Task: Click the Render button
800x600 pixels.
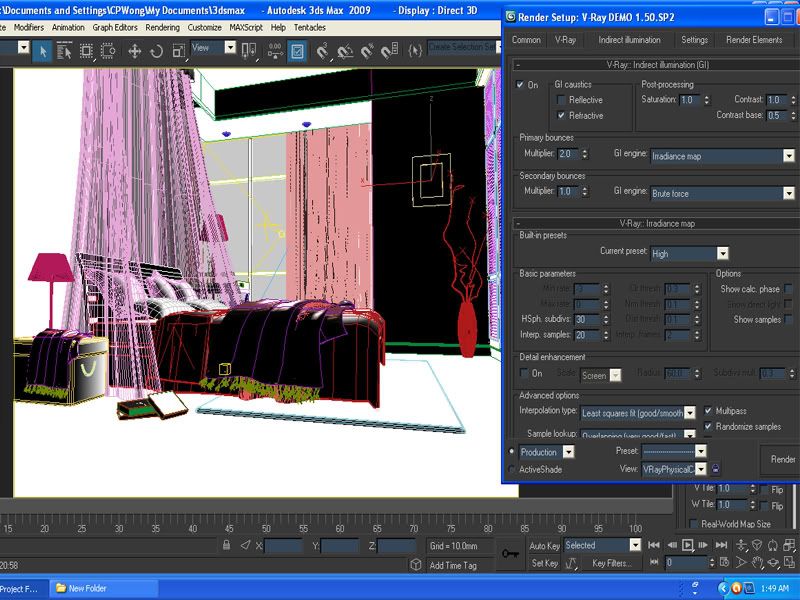Action: 782,459
